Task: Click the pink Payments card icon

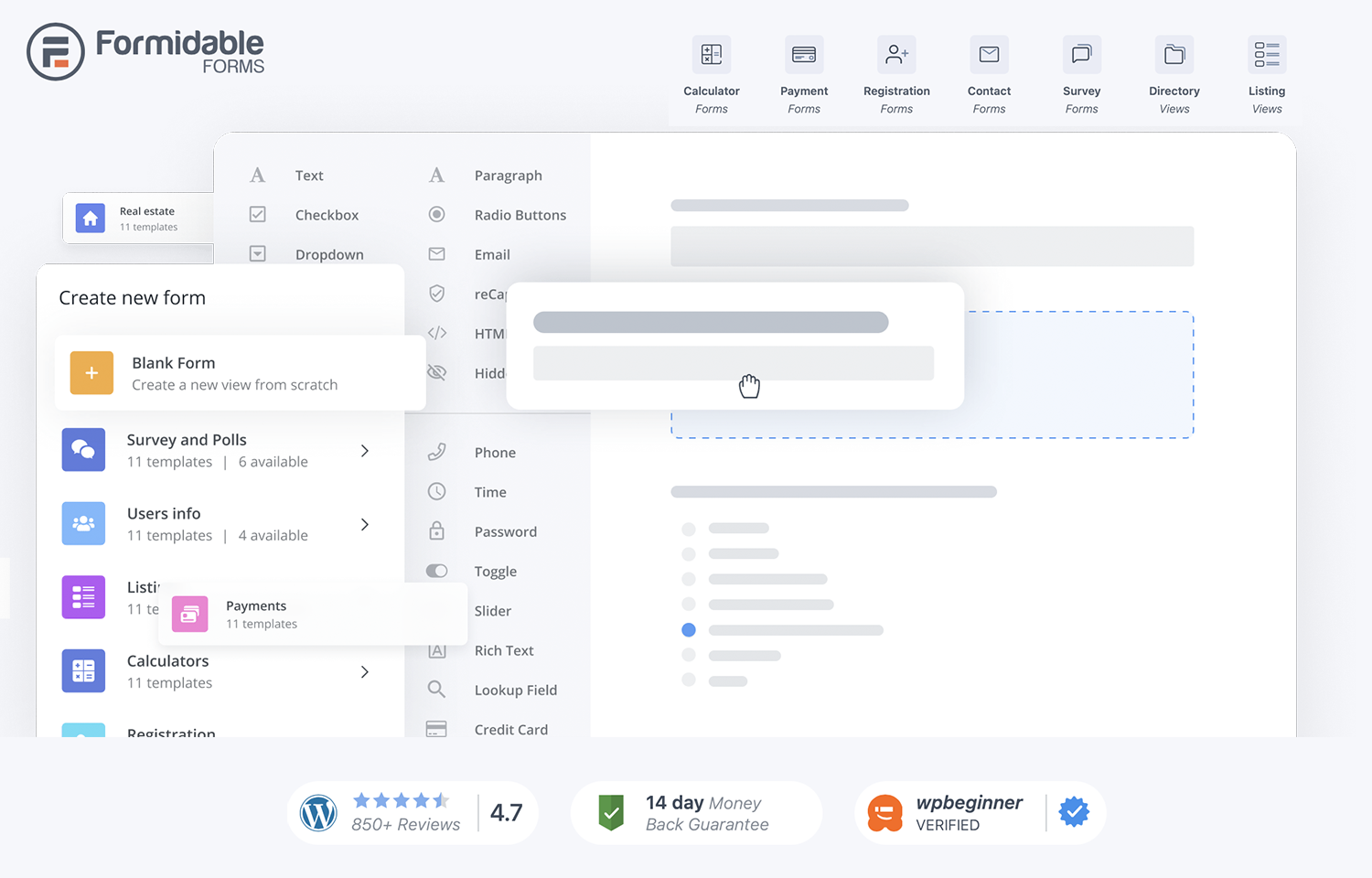Action: [190, 615]
